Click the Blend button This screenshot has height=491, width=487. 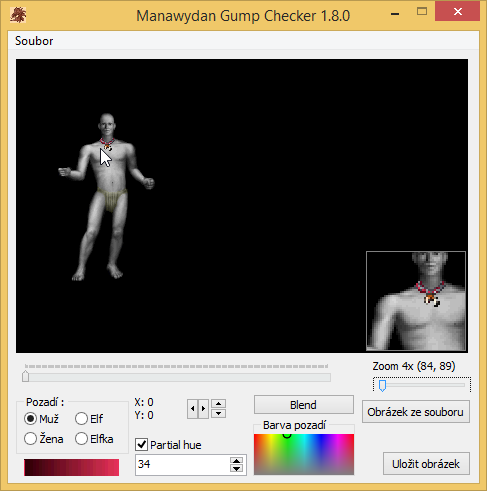click(x=304, y=405)
